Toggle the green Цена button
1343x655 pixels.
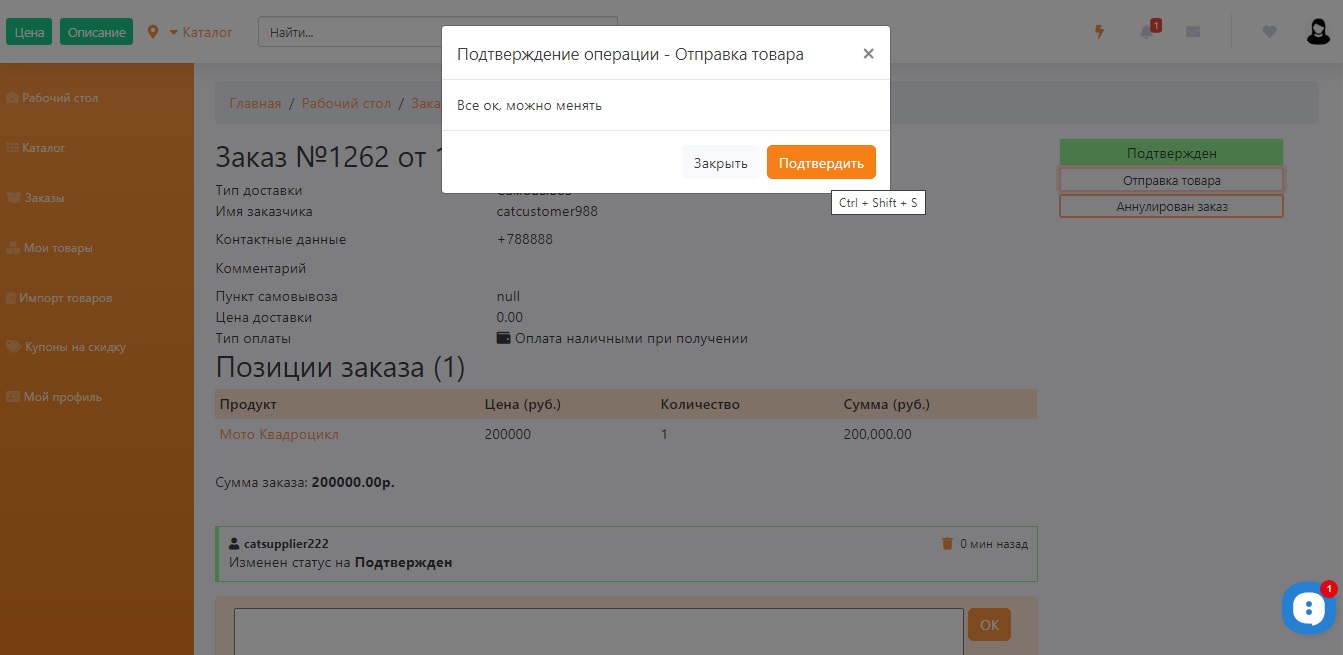pyautogui.click(x=29, y=32)
